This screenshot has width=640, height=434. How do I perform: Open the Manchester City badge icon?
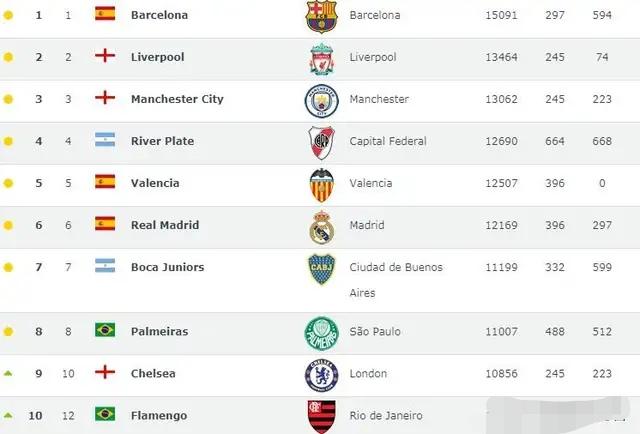coord(322,101)
